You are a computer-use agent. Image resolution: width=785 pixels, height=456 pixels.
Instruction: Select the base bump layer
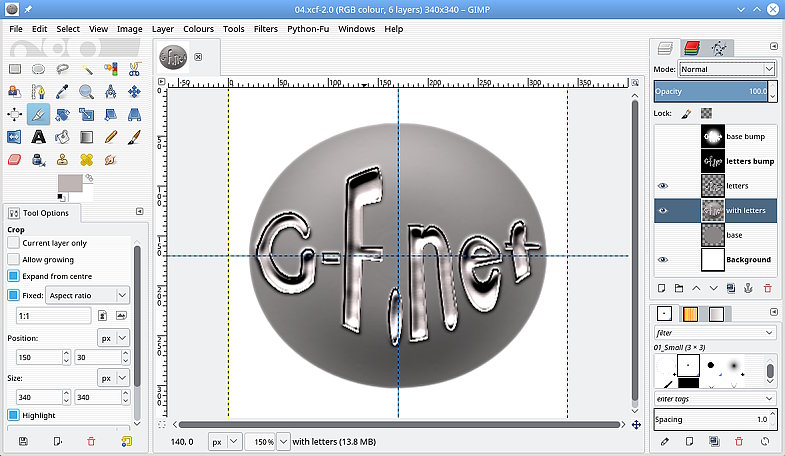(x=745, y=137)
